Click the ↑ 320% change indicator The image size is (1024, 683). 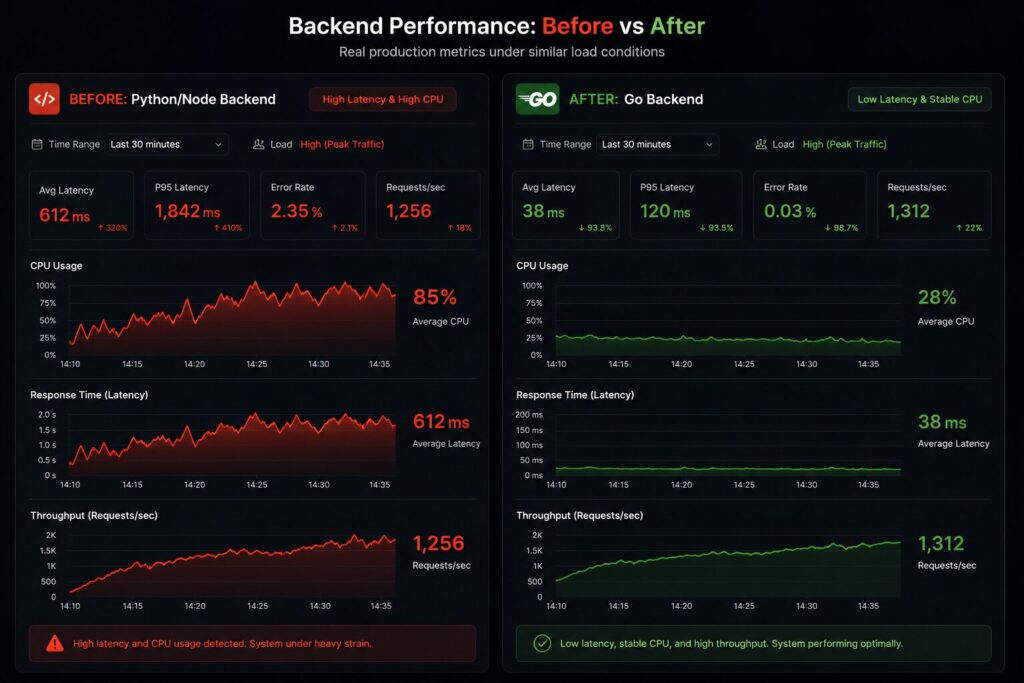112,228
